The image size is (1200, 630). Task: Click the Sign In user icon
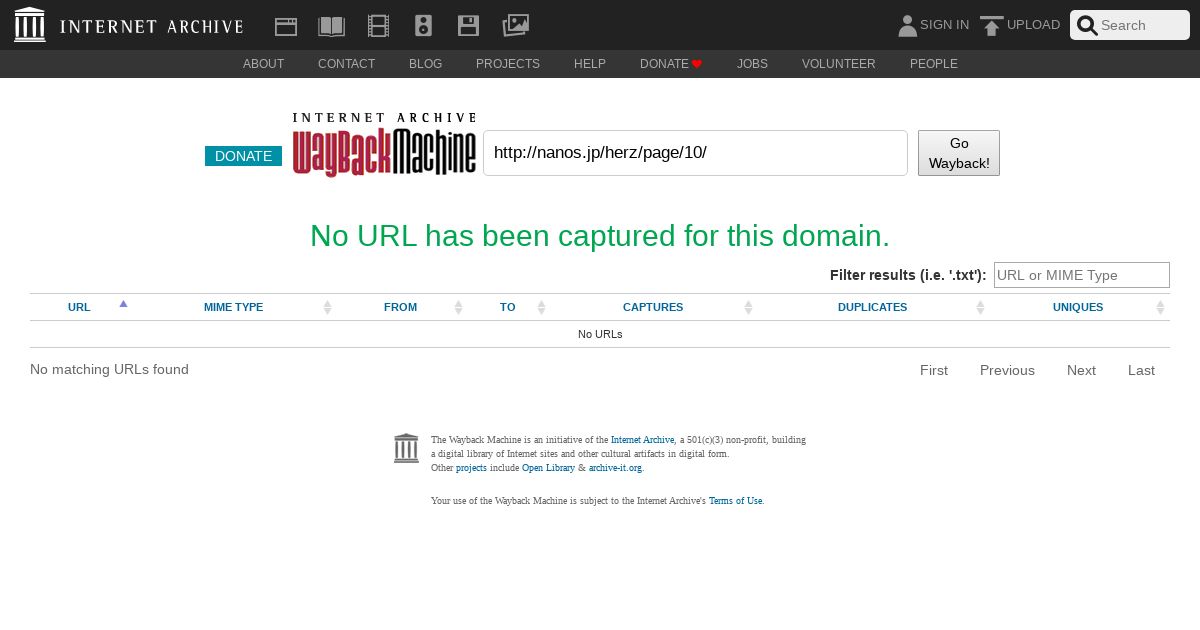click(907, 25)
